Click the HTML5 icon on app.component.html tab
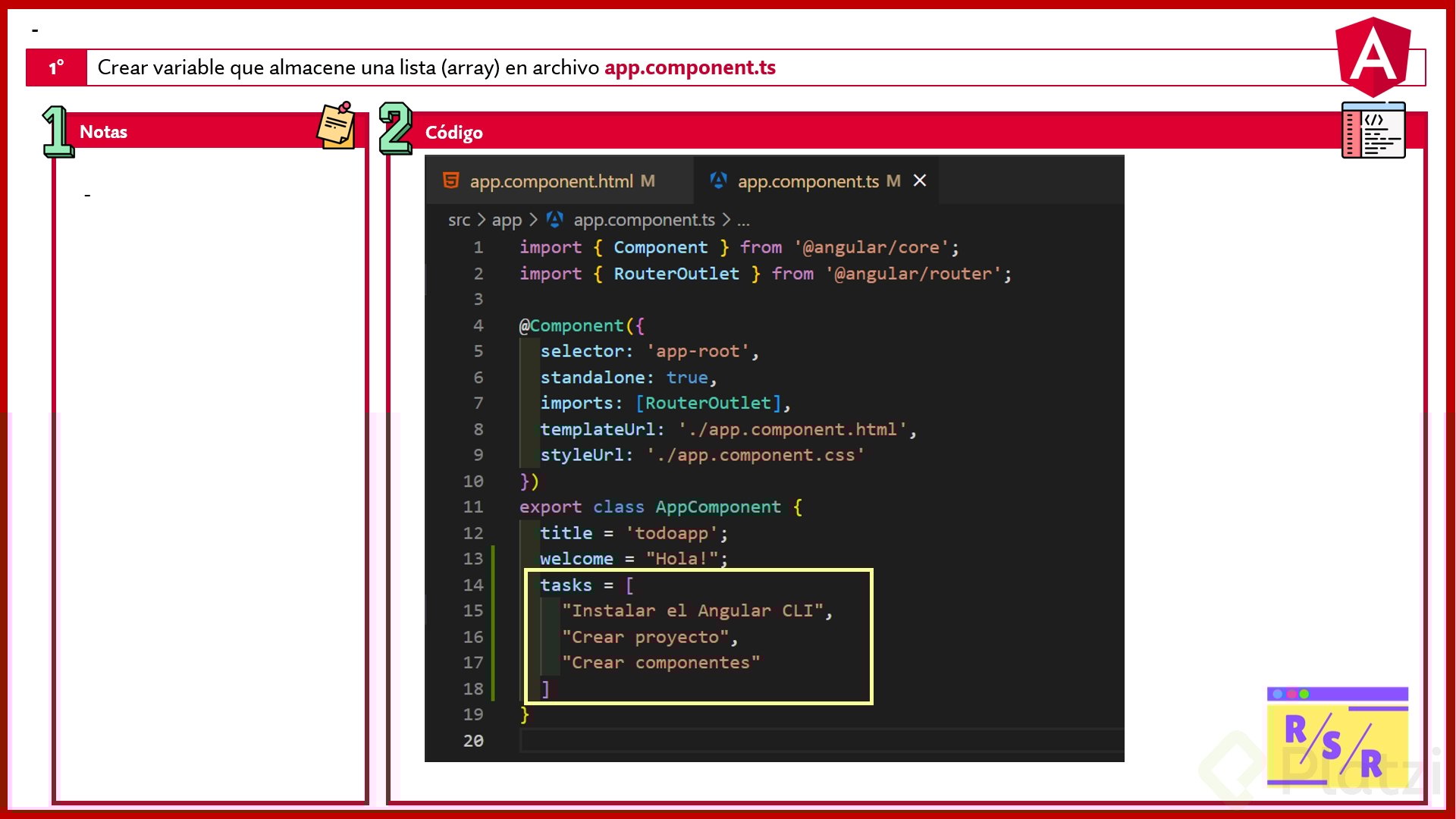The width and height of the screenshot is (1456, 819). click(x=450, y=180)
